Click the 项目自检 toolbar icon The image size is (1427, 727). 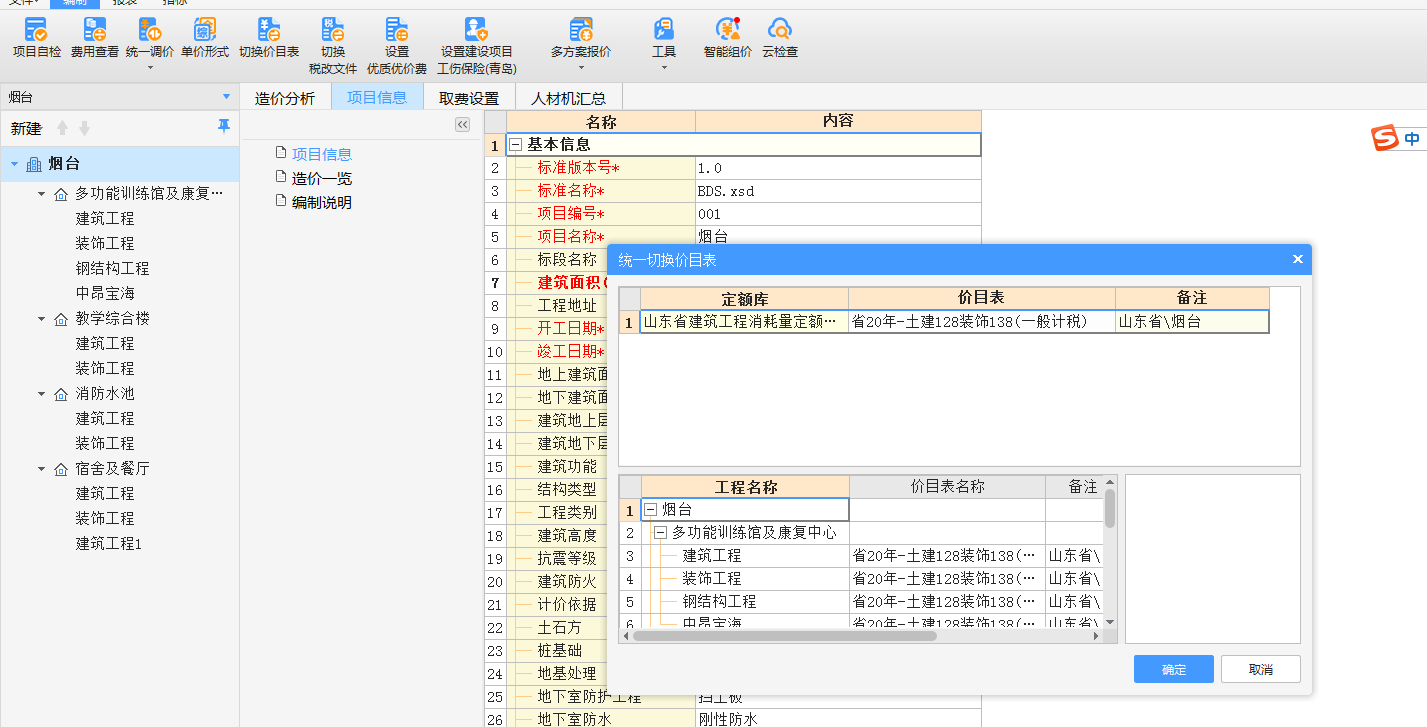[x=36, y=38]
